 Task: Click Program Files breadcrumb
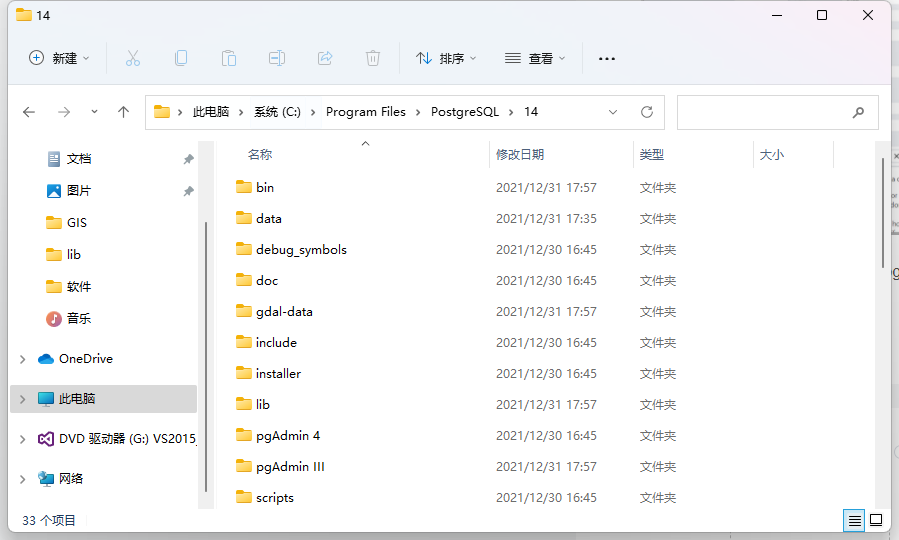coord(366,112)
